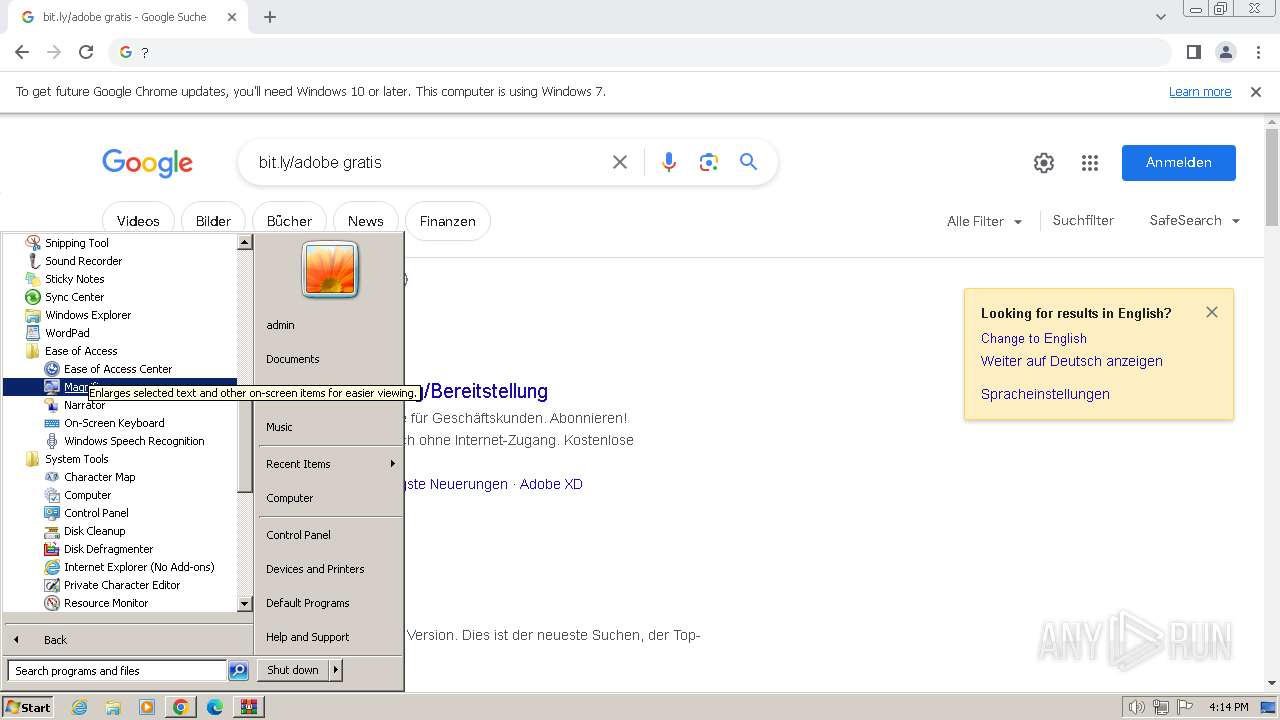Image resolution: width=1280 pixels, height=720 pixels.
Task: Open Action Center flag in tray
Action: 1185,707
